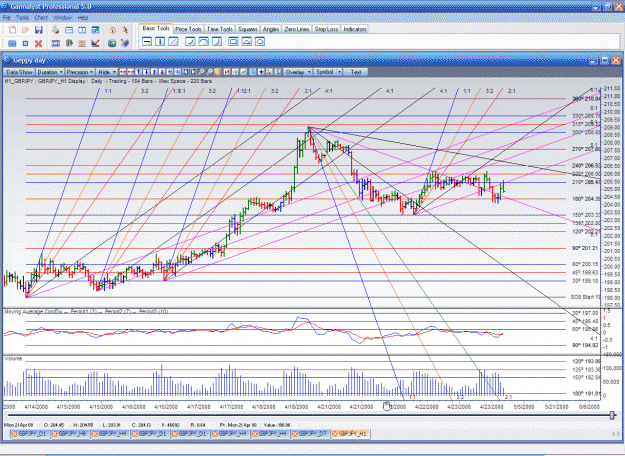
Task: Select the ellipse shape tool
Action: coord(259,41)
